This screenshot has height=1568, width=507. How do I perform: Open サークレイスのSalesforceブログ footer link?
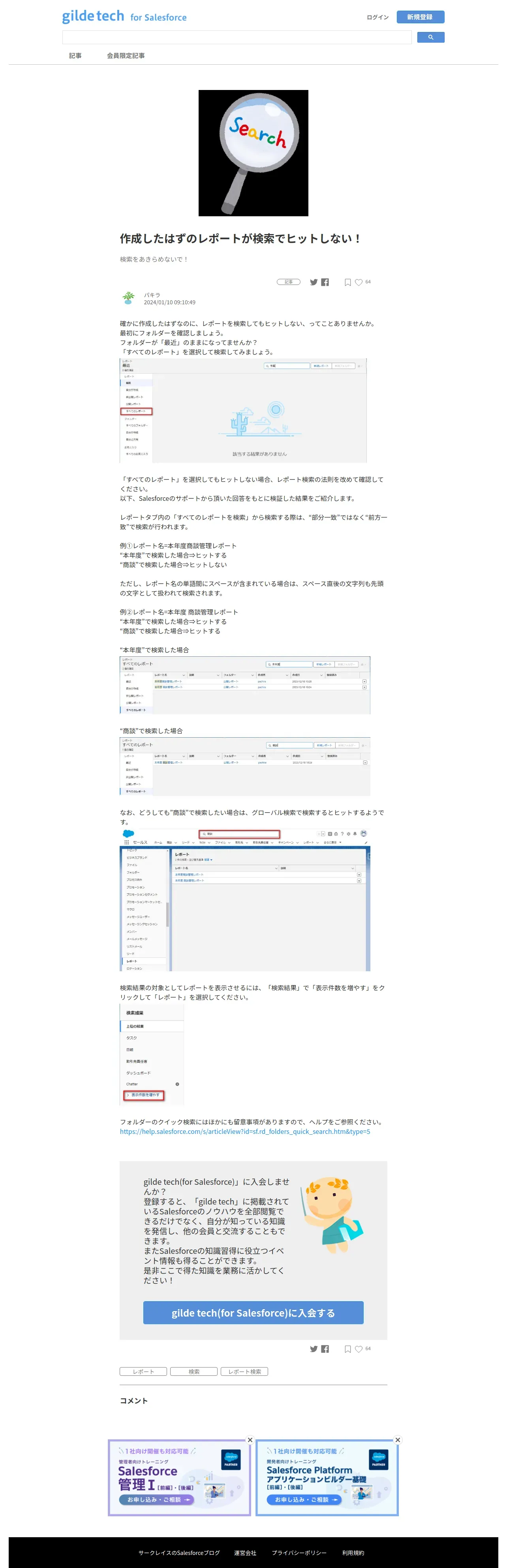click(x=179, y=1553)
